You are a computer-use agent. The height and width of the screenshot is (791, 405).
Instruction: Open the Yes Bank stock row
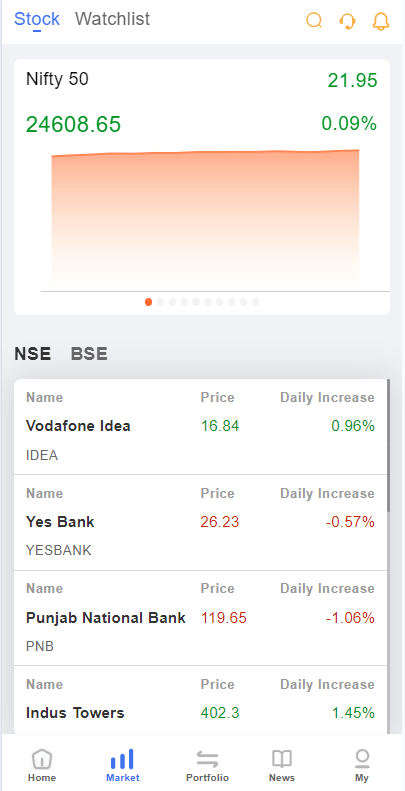click(x=201, y=523)
